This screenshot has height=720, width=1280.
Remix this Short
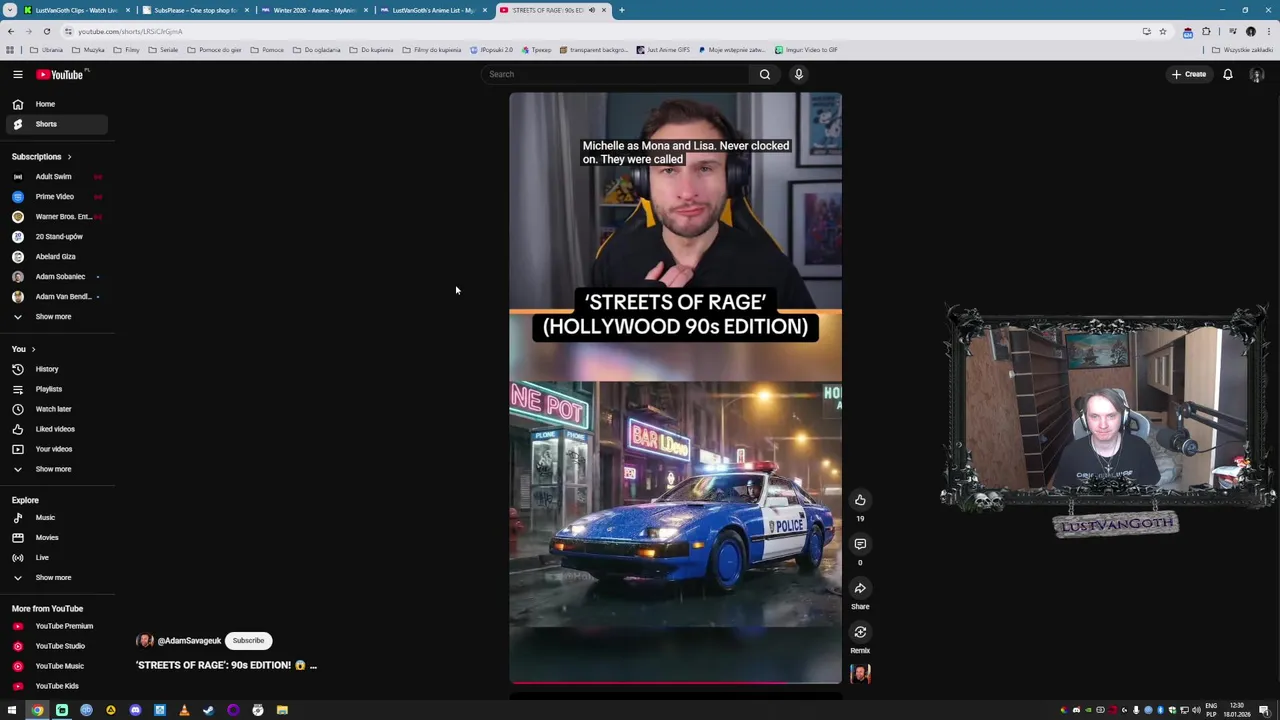click(x=860, y=632)
